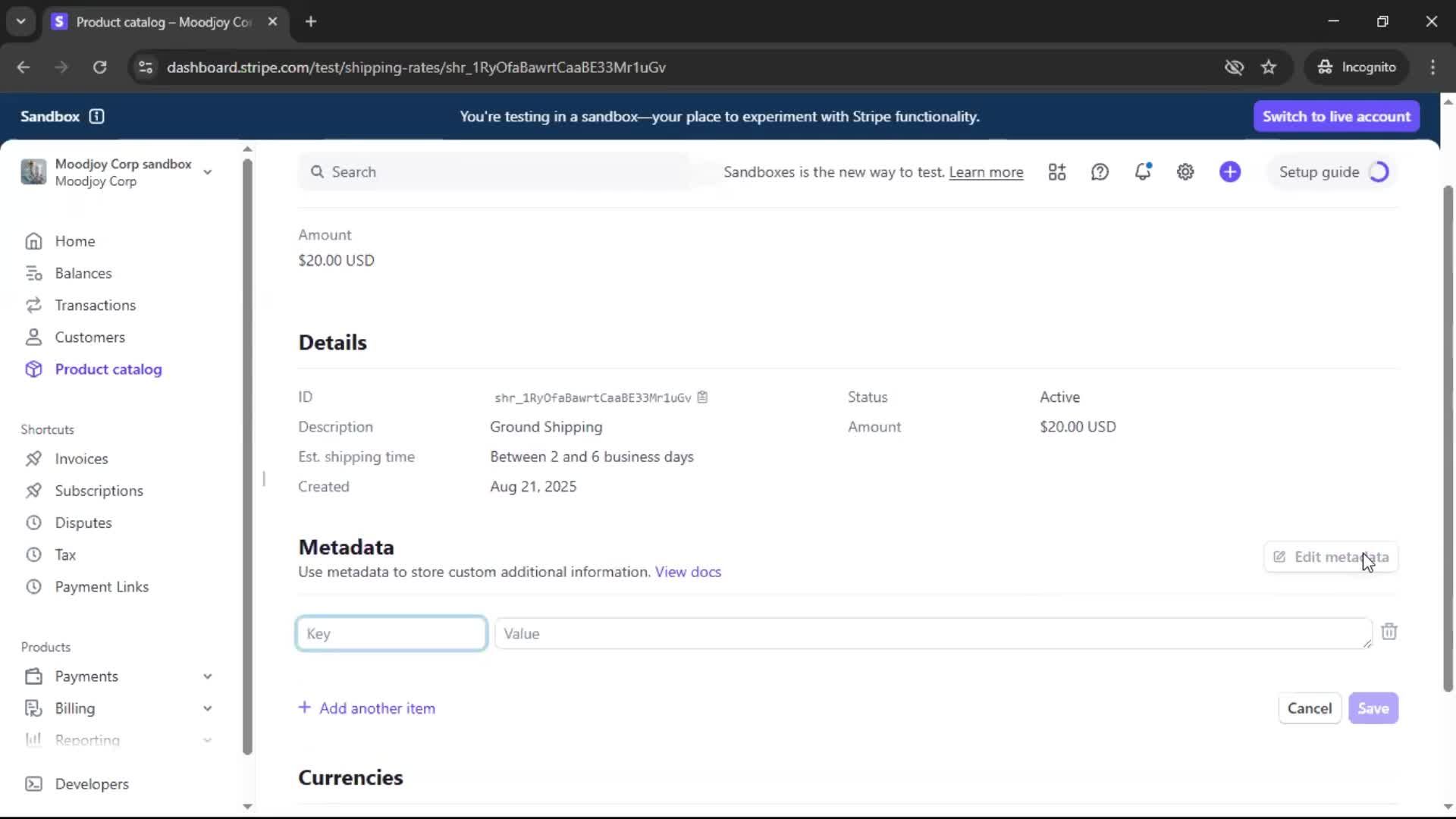Image resolution: width=1456 pixels, height=819 pixels.
Task: Click the Sandbox info icon
Action: pyautogui.click(x=96, y=117)
